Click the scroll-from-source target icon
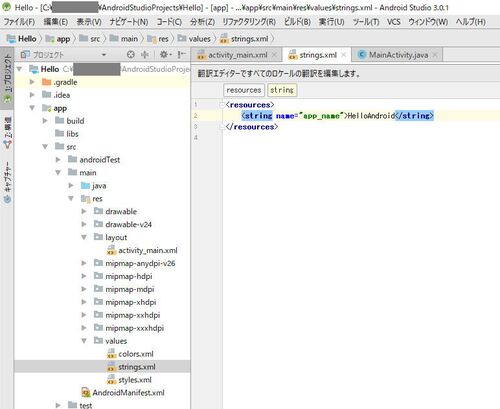The height and width of the screenshot is (409, 500). pos(131,54)
